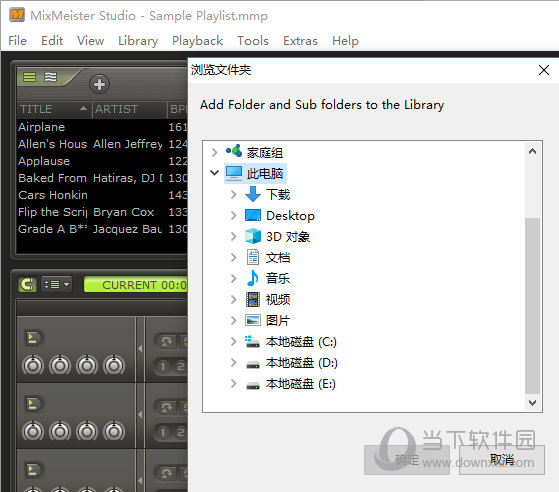Open the Playback menu
The image size is (559, 492).
point(198,41)
